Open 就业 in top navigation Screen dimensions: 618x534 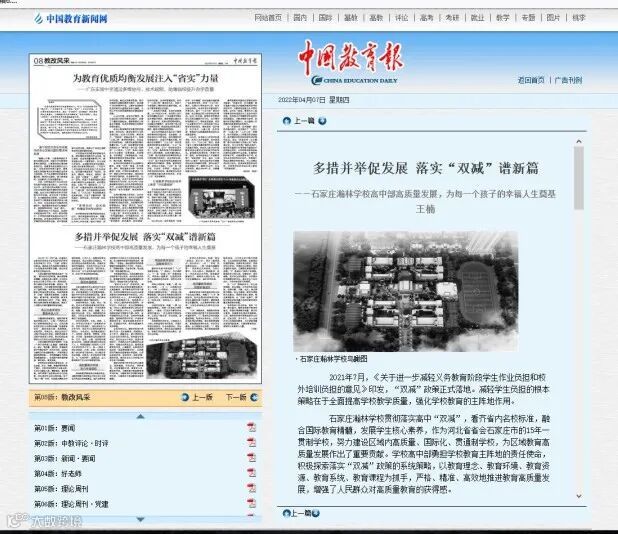(477, 18)
